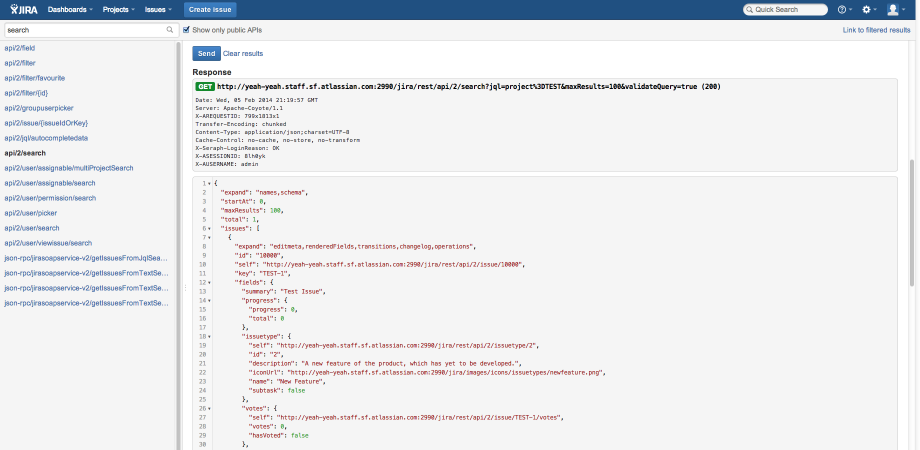Viewport: 920px width, 450px height.
Task: Click the sidebar resize handle
Action: tap(185, 287)
